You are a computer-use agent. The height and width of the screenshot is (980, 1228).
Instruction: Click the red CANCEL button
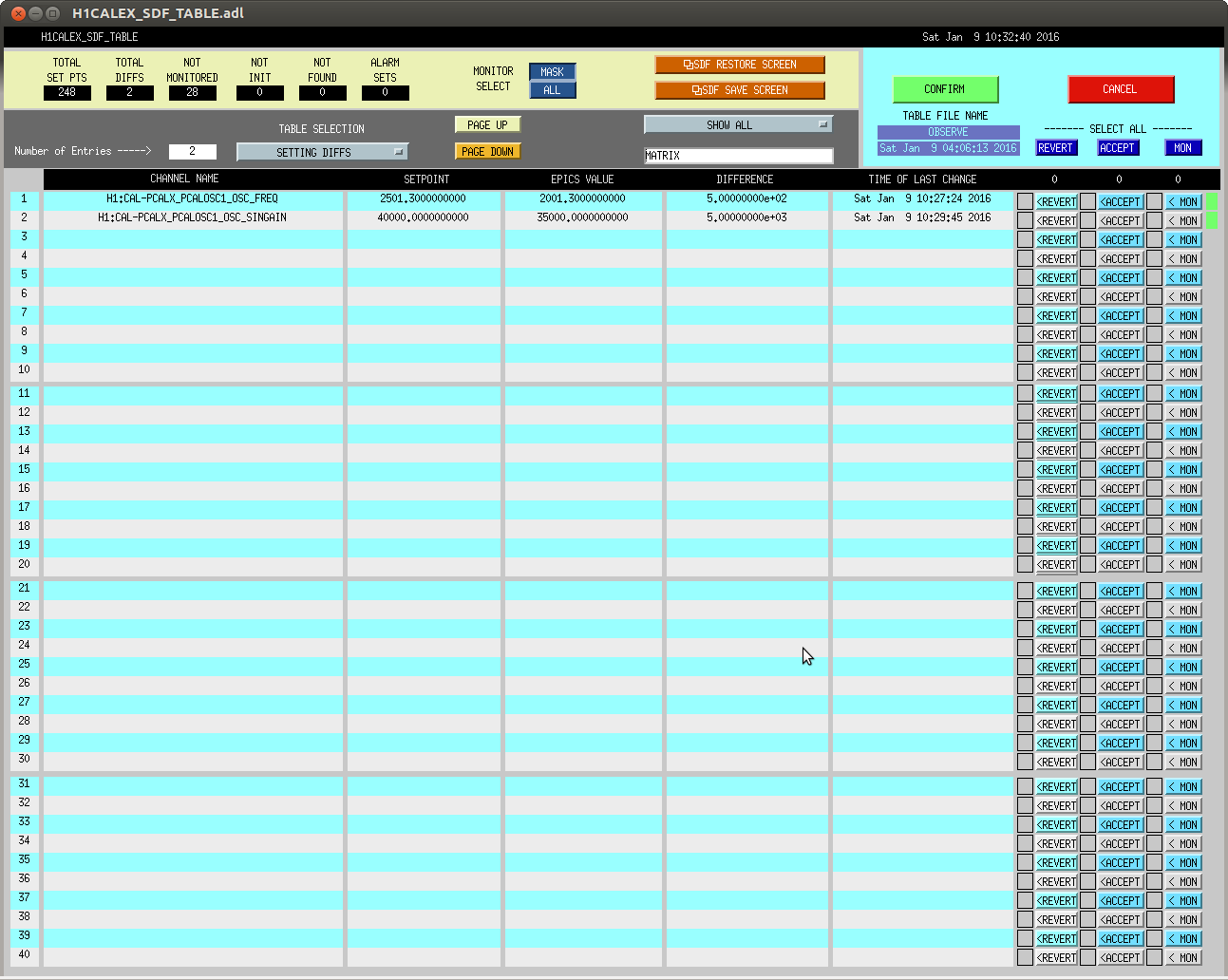pyautogui.click(x=1120, y=89)
